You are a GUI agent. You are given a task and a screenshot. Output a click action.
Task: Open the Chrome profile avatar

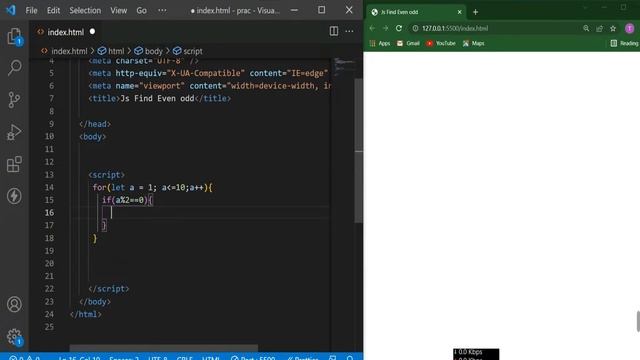tap(629, 28)
